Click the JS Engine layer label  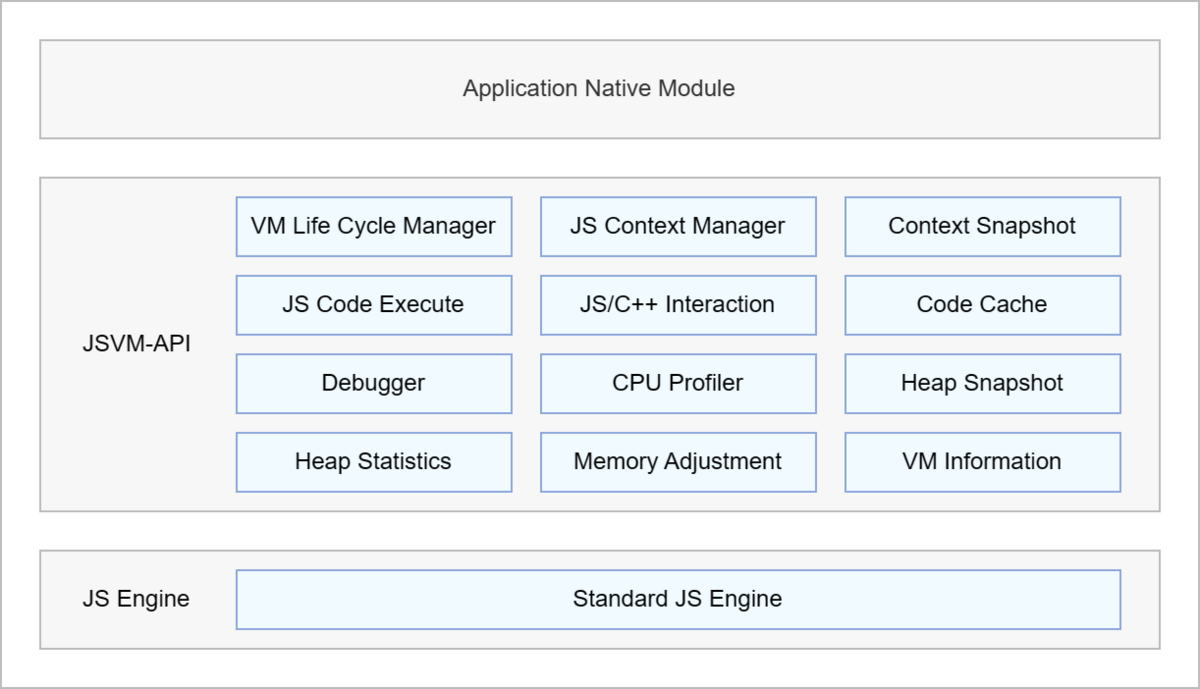tap(136, 599)
